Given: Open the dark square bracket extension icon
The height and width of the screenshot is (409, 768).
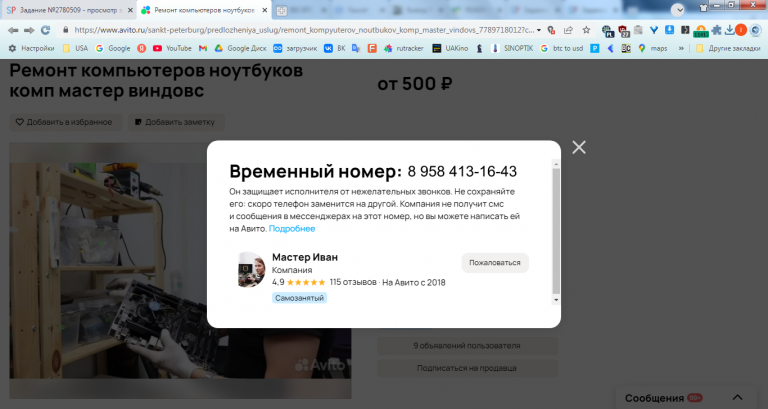Looking at the screenshot, I should 685,30.
